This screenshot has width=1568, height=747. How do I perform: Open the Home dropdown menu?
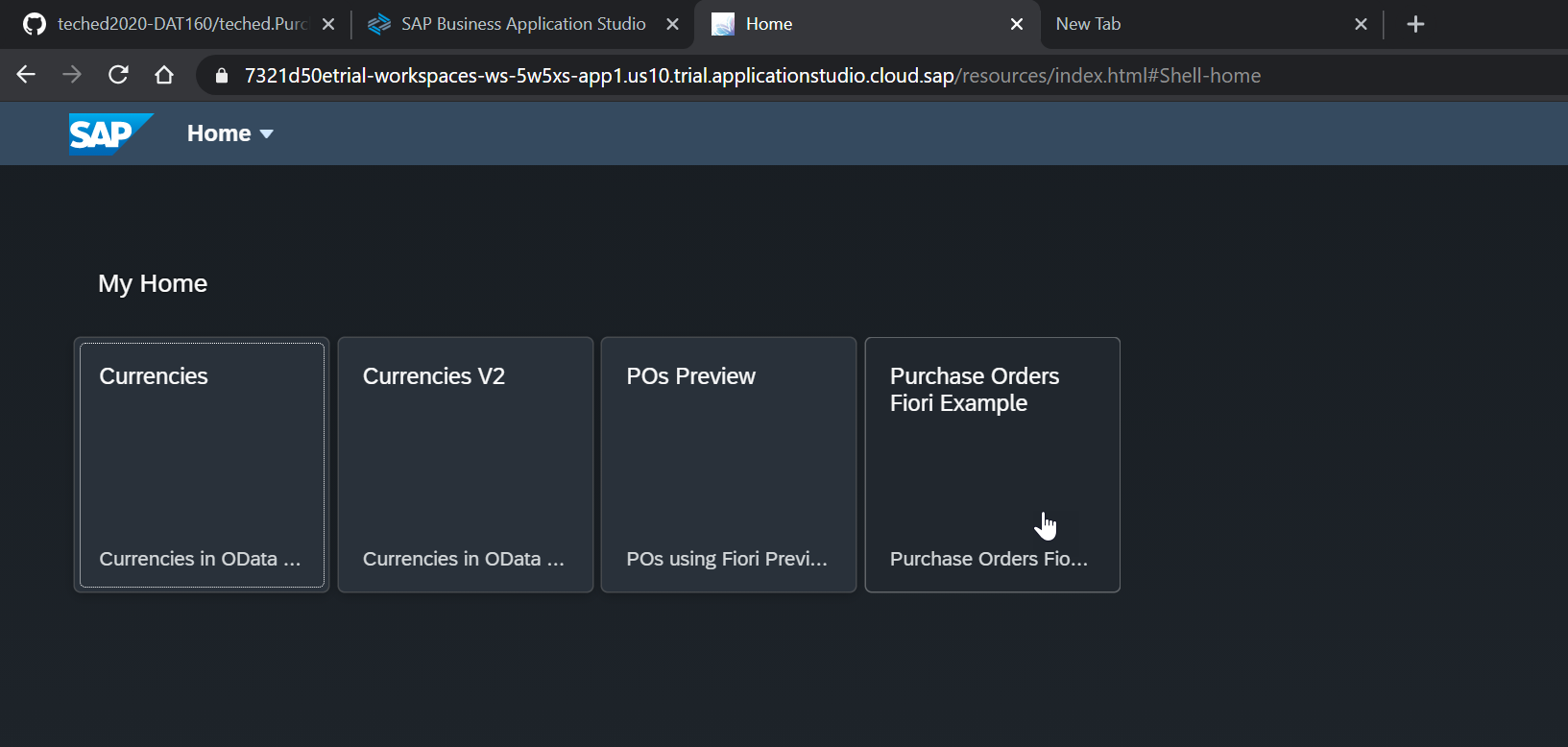click(x=230, y=133)
